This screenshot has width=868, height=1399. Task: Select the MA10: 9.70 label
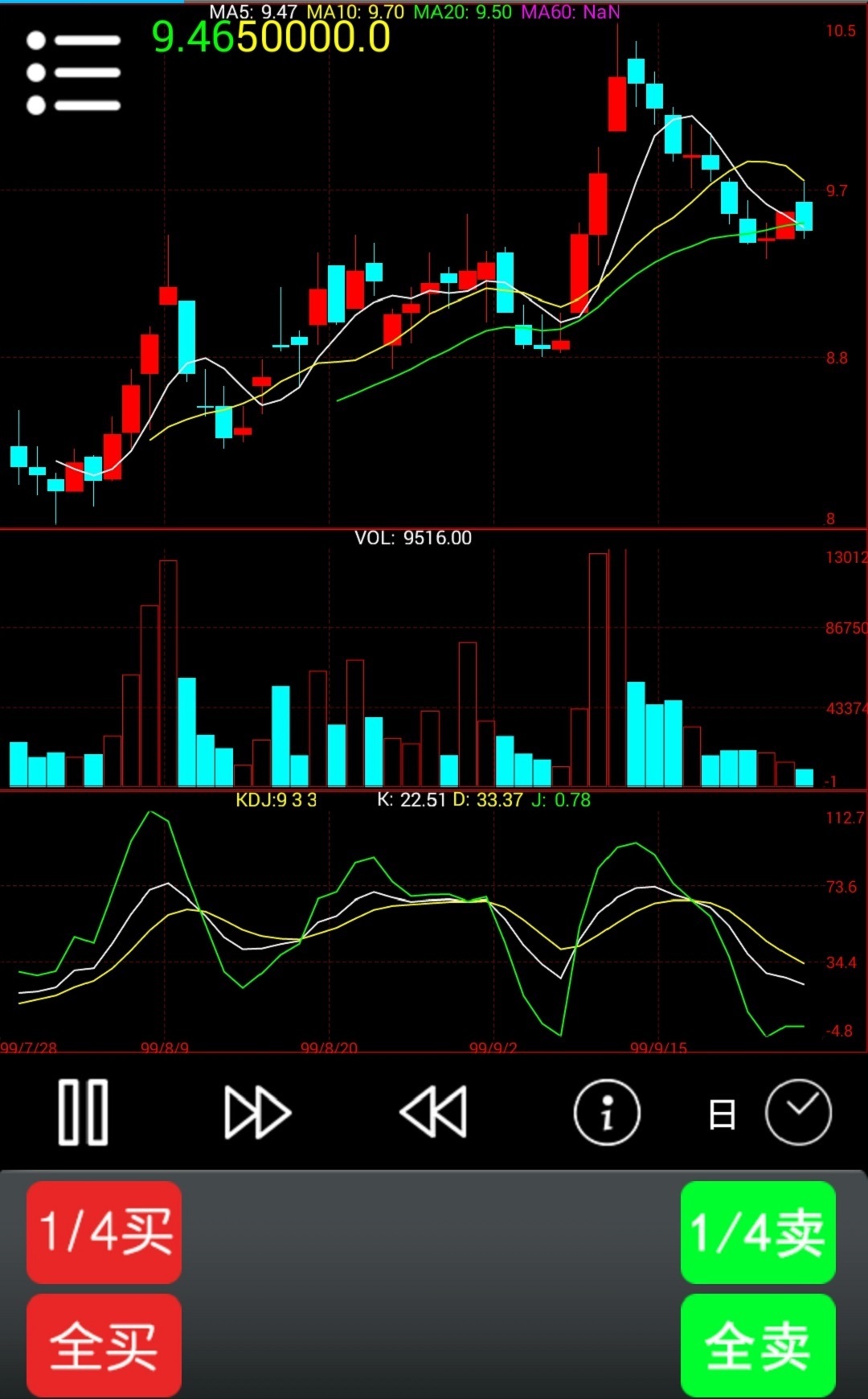pos(355,12)
